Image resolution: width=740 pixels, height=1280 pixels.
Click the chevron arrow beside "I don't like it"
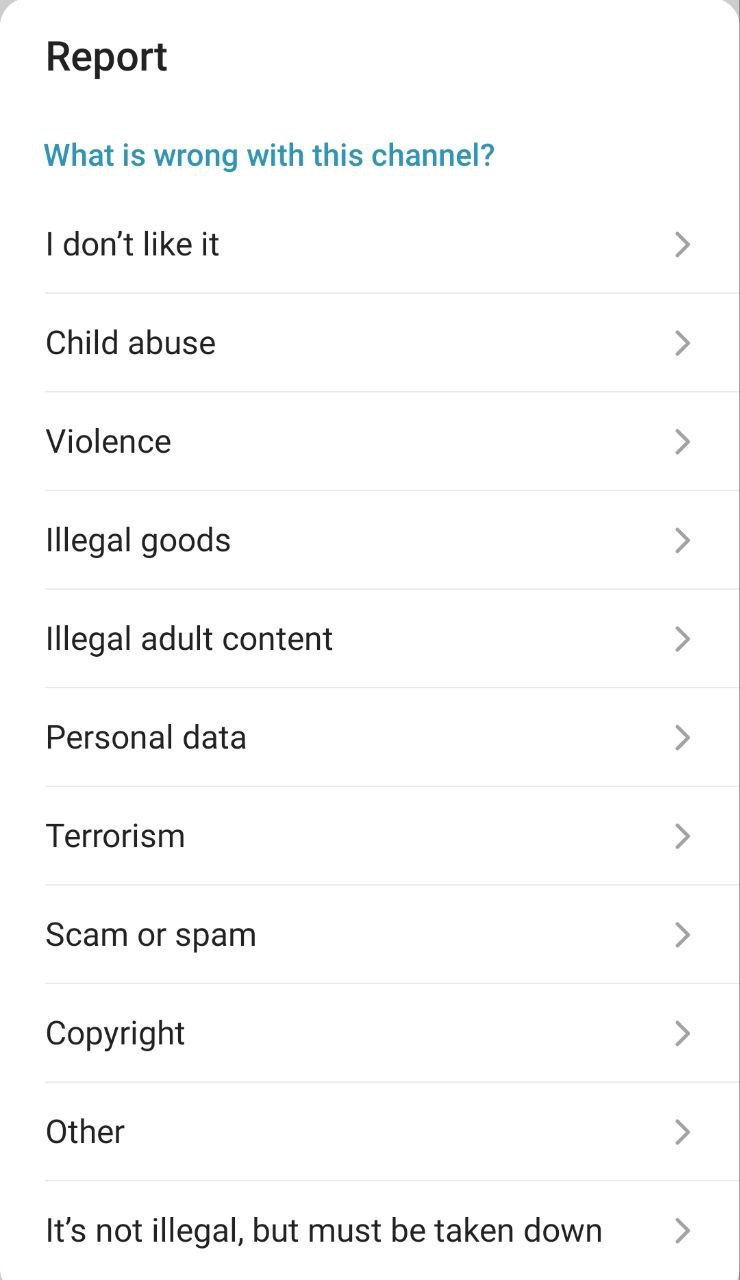coord(682,244)
